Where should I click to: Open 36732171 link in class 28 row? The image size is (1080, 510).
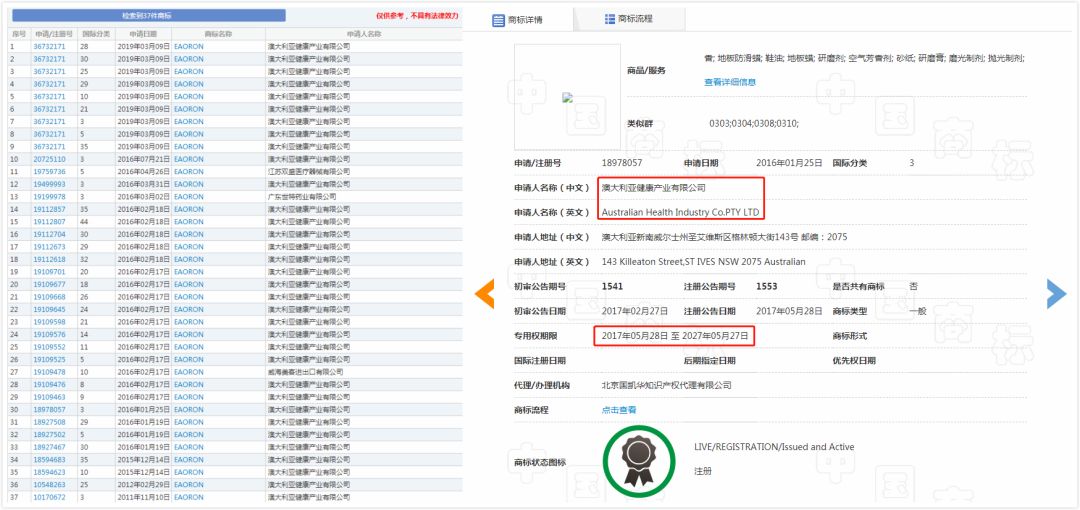point(49,46)
